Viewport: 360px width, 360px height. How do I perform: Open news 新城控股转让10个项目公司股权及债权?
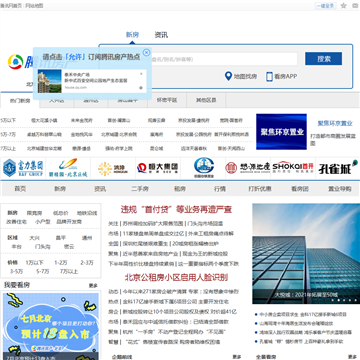click(x=180, y=312)
